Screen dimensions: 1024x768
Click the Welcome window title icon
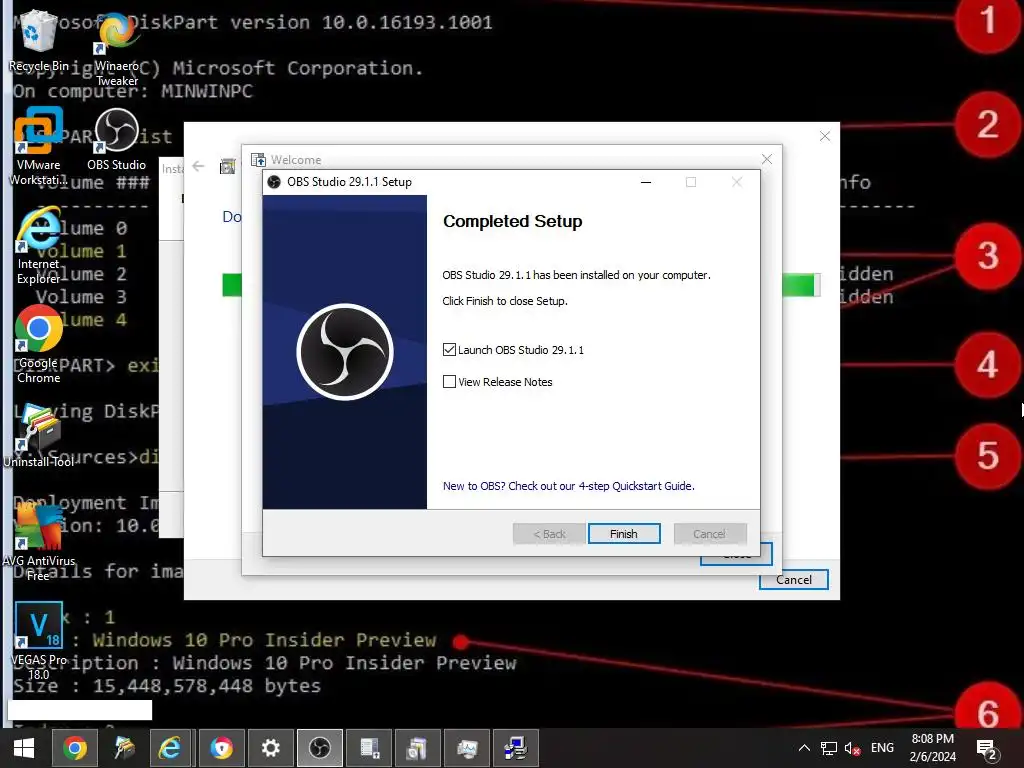259,160
